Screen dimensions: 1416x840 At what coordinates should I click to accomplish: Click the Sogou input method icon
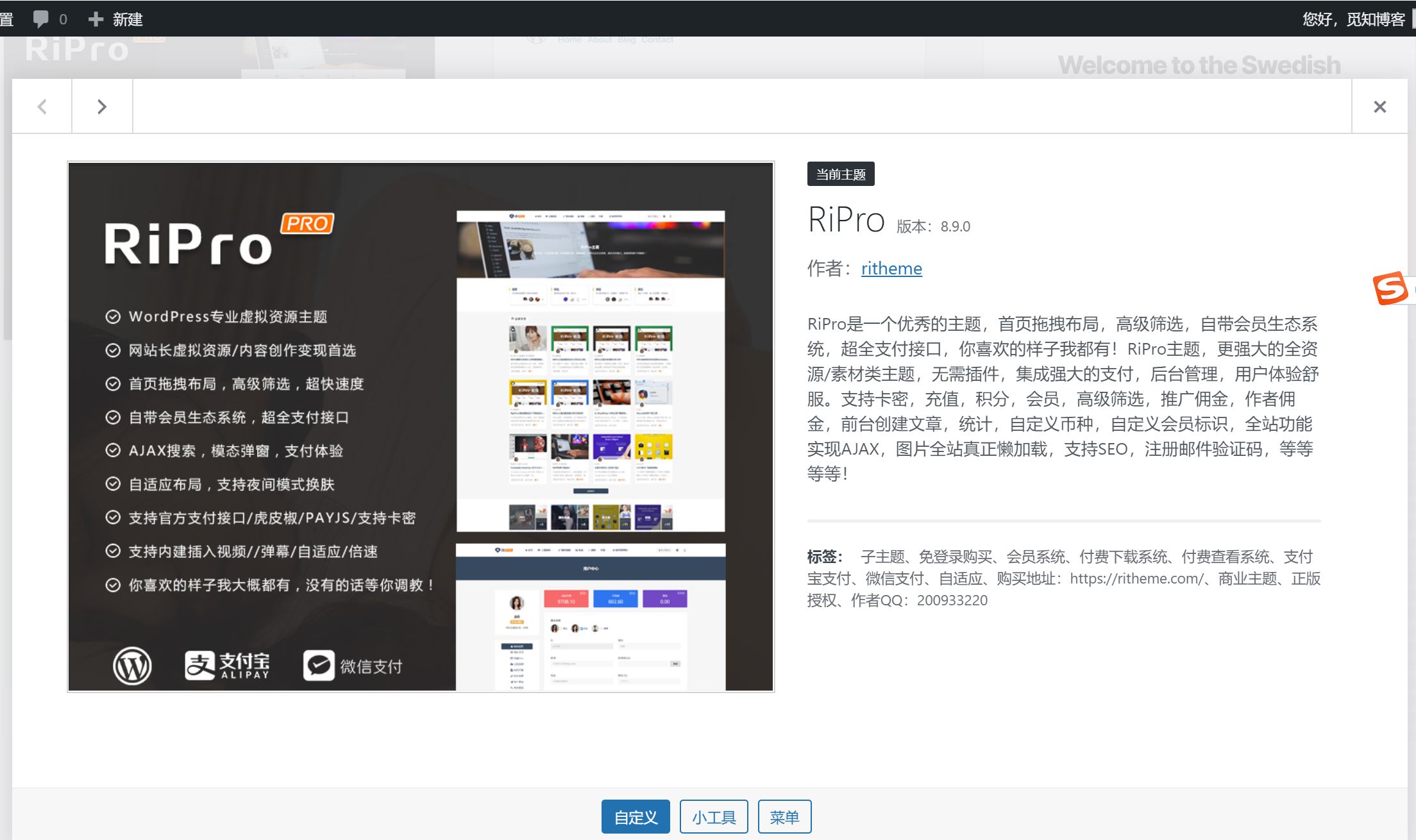[1390, 289]
